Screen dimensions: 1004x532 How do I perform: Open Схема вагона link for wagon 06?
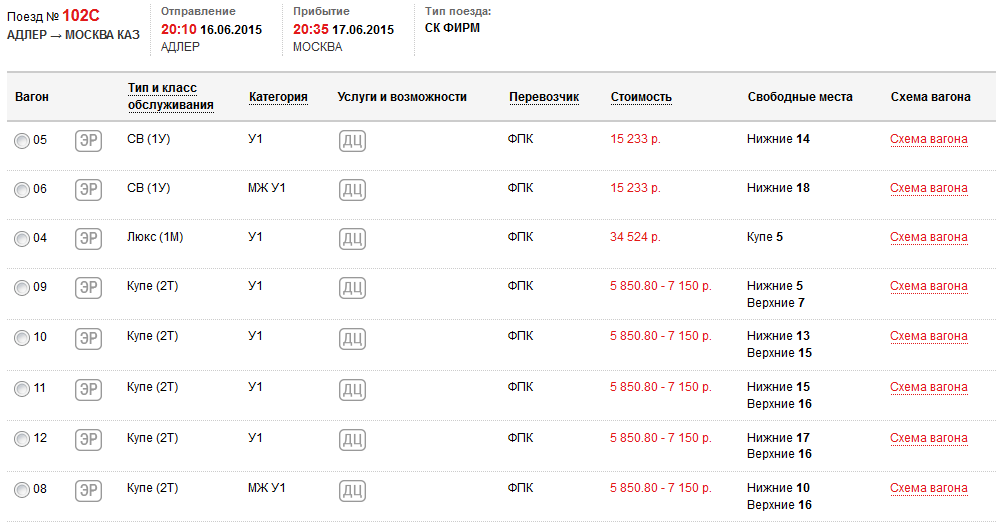click(929, 188)
